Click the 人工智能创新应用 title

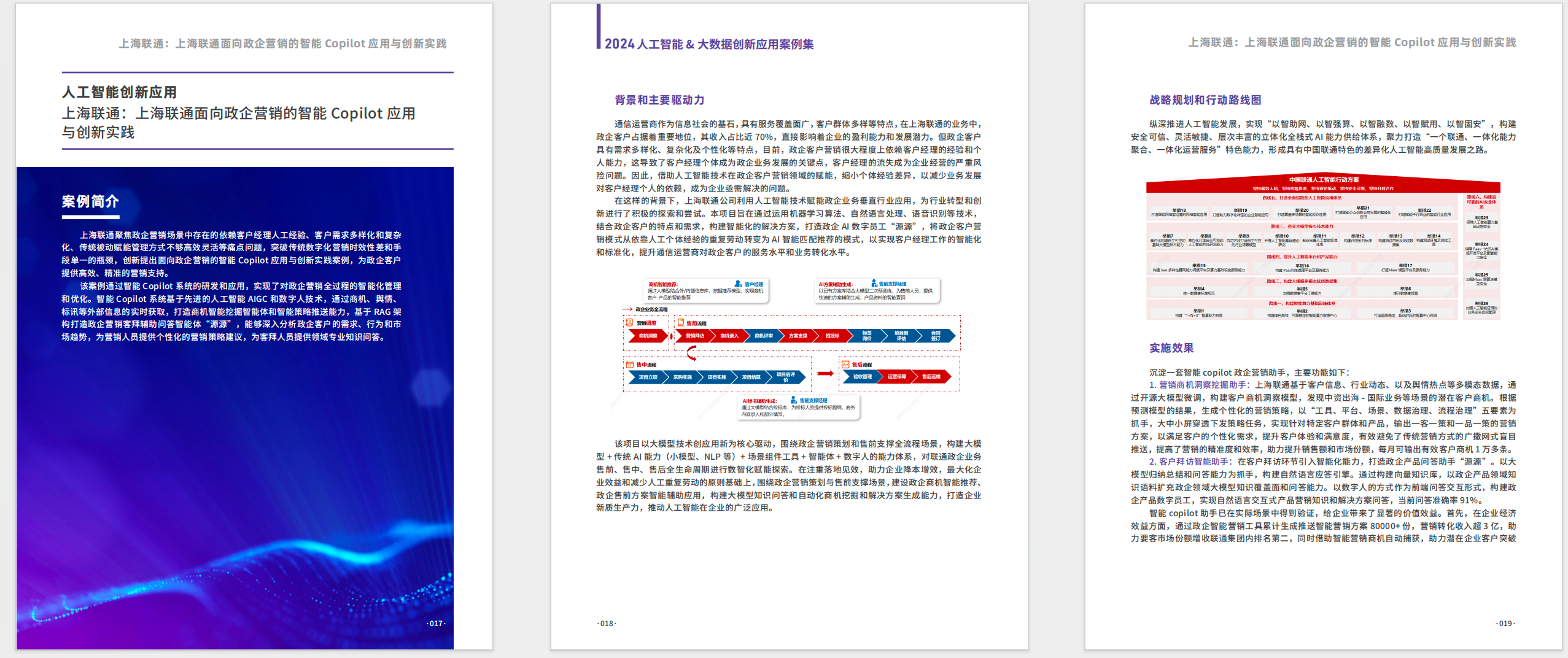(119, 92)
